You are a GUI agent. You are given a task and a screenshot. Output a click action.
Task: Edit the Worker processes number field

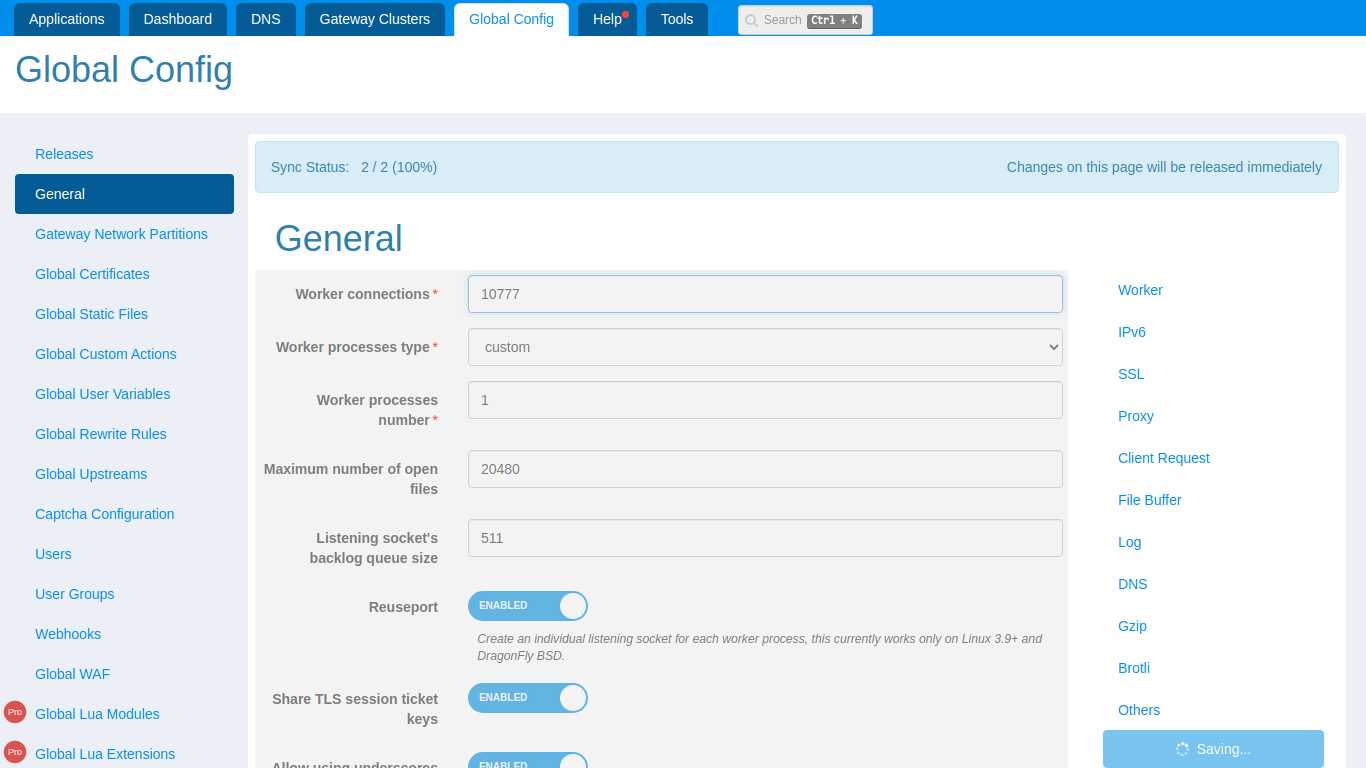(765, 400)
